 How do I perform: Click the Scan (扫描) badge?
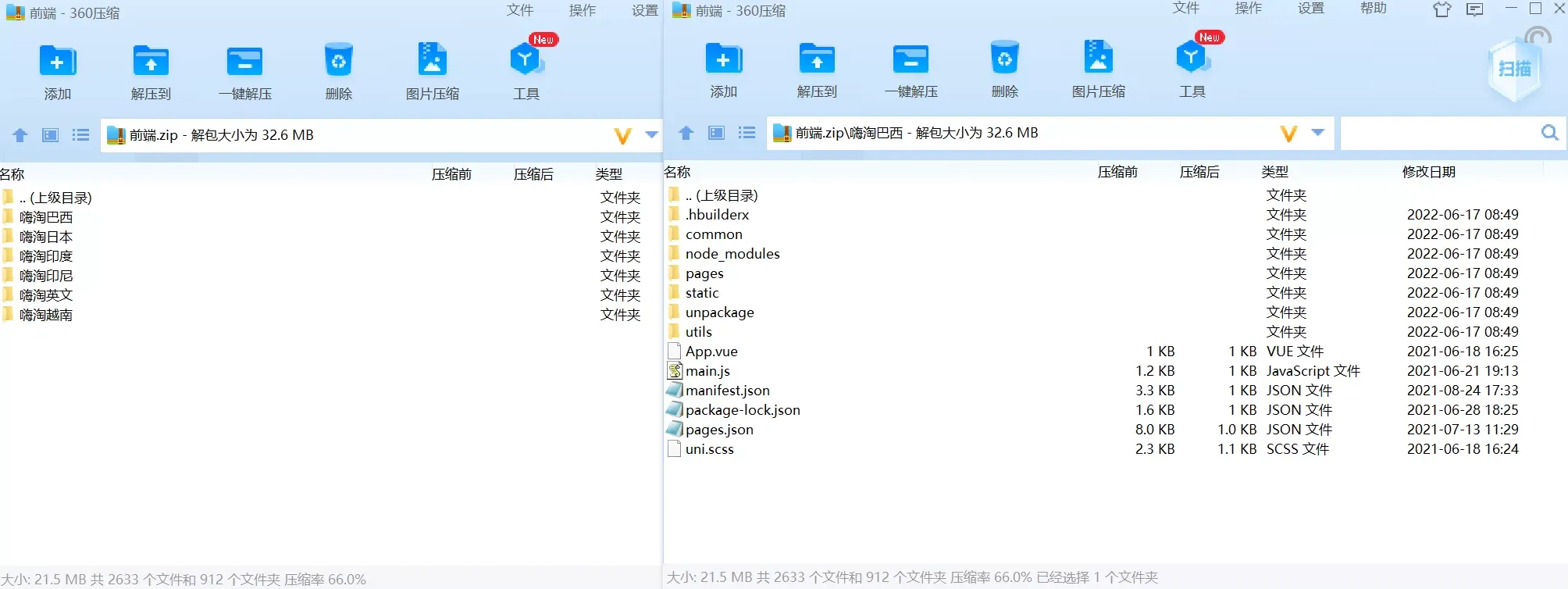pyautogui.click(x=1514, y=70)
